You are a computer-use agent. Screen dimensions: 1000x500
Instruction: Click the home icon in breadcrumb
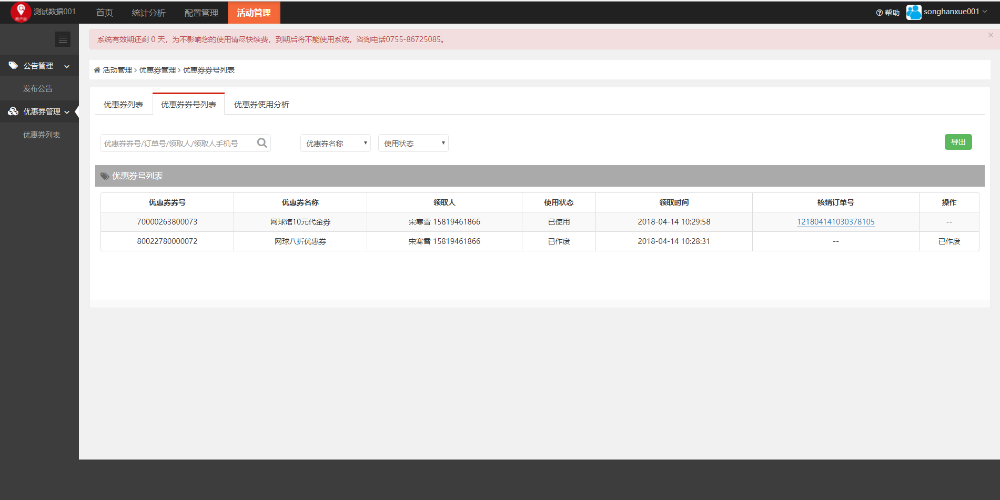pos(97,70)
